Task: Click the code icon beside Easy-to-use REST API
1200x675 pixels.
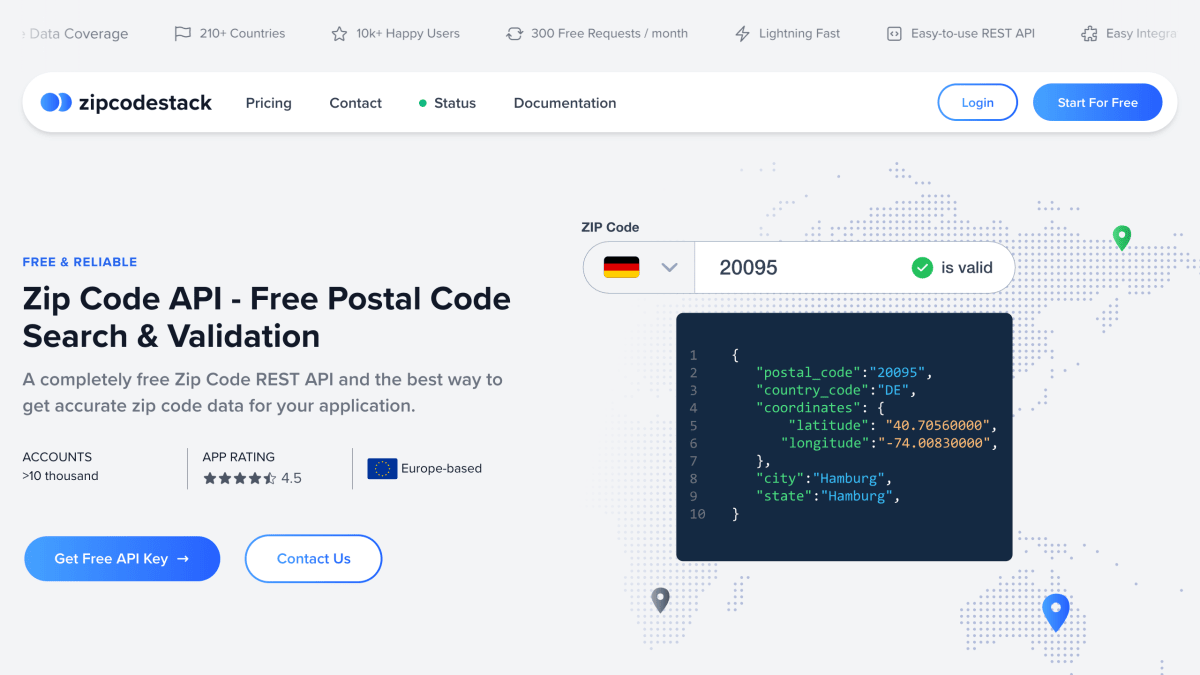Action: coord(894,34)
